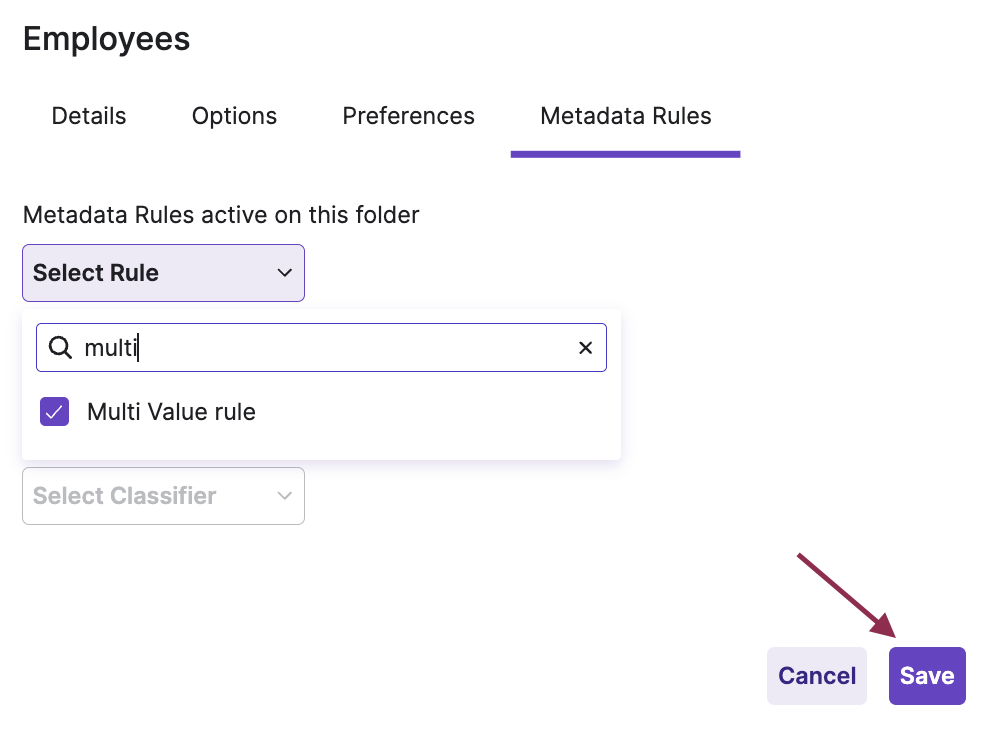Click the Multi Value rule option label

pos(171,411)
